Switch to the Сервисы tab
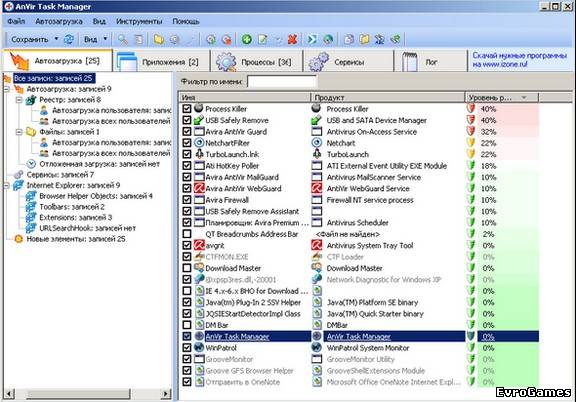 point(348,61)
